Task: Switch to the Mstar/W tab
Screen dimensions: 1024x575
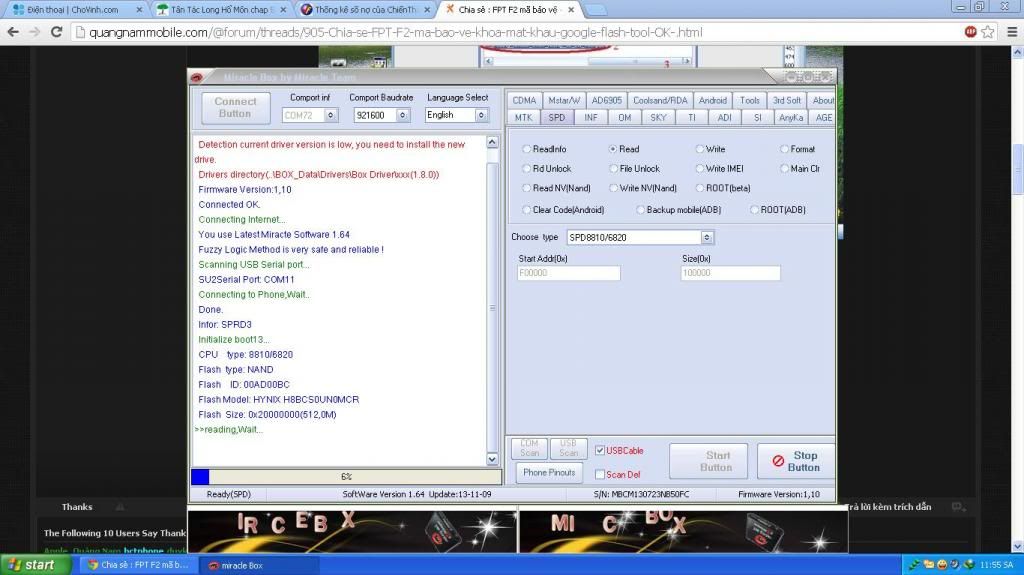Action: [564, 100]
